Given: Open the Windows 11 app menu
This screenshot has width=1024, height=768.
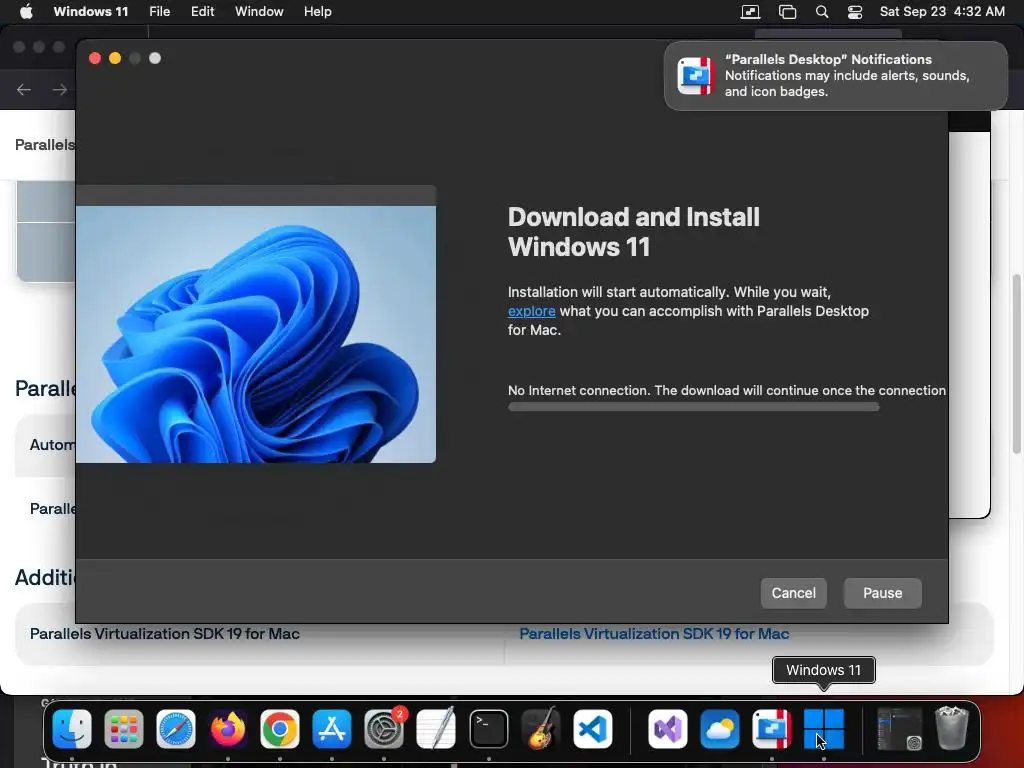Looking at the screenshot, I should coord(91,11).
